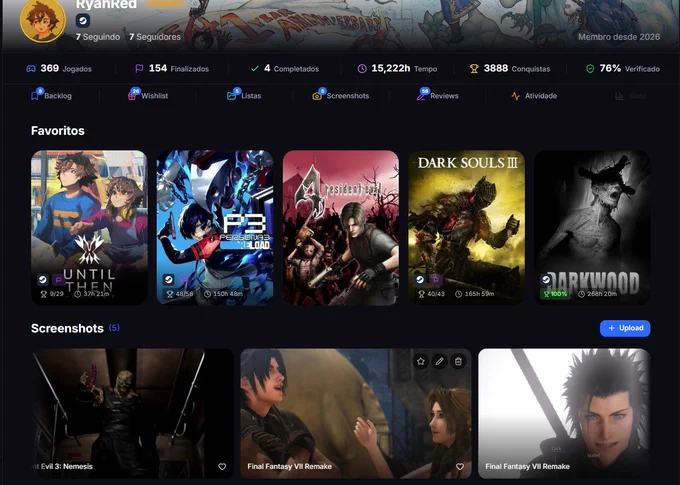Image resolution: width=680 pixels, height=485 pixels.
Task: Open the dimmed Stats tab
Action: [631, 96]
